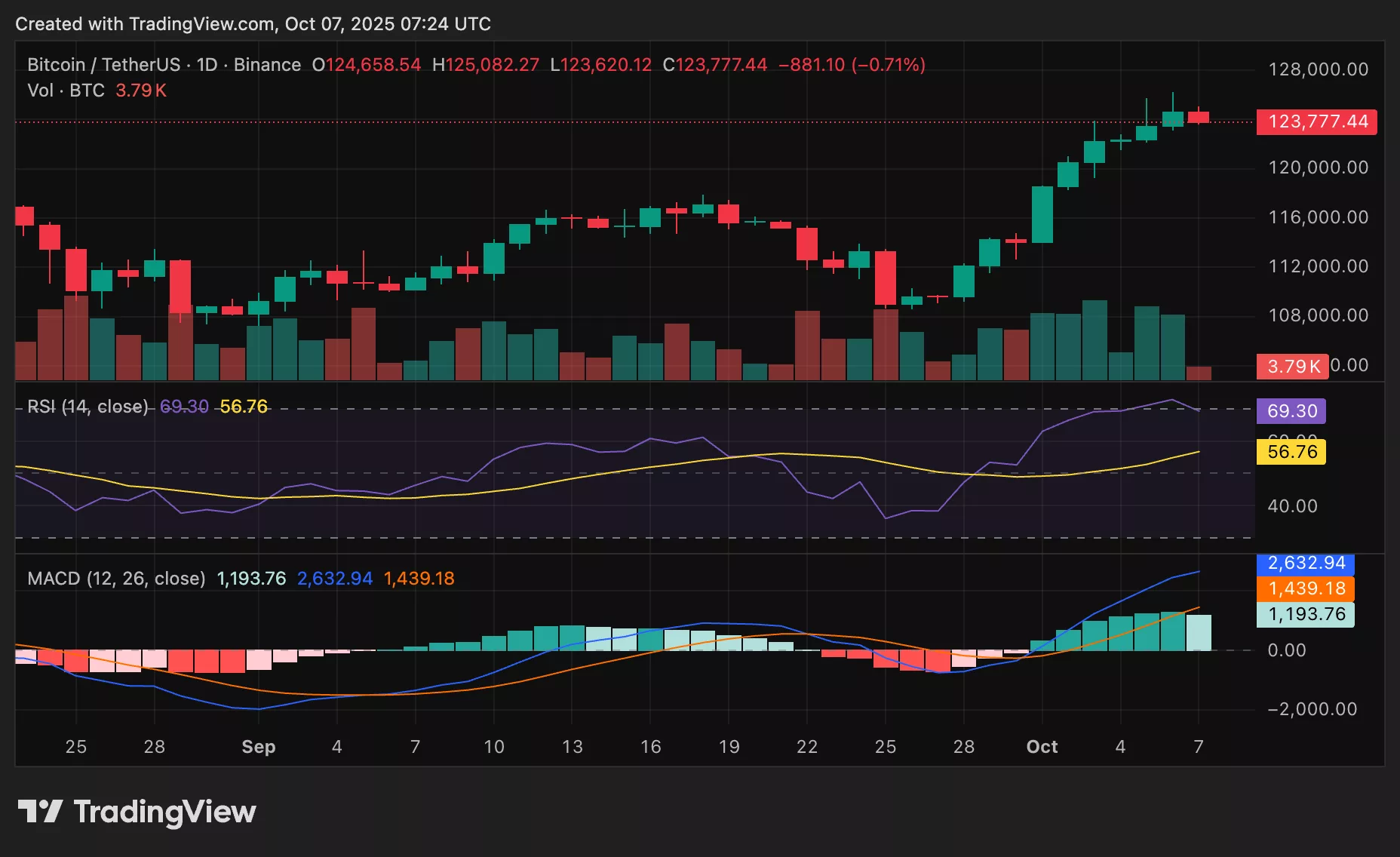
Task: Click the yellow 56.76 RSI average badge
Action: [x=1291, y=452]
